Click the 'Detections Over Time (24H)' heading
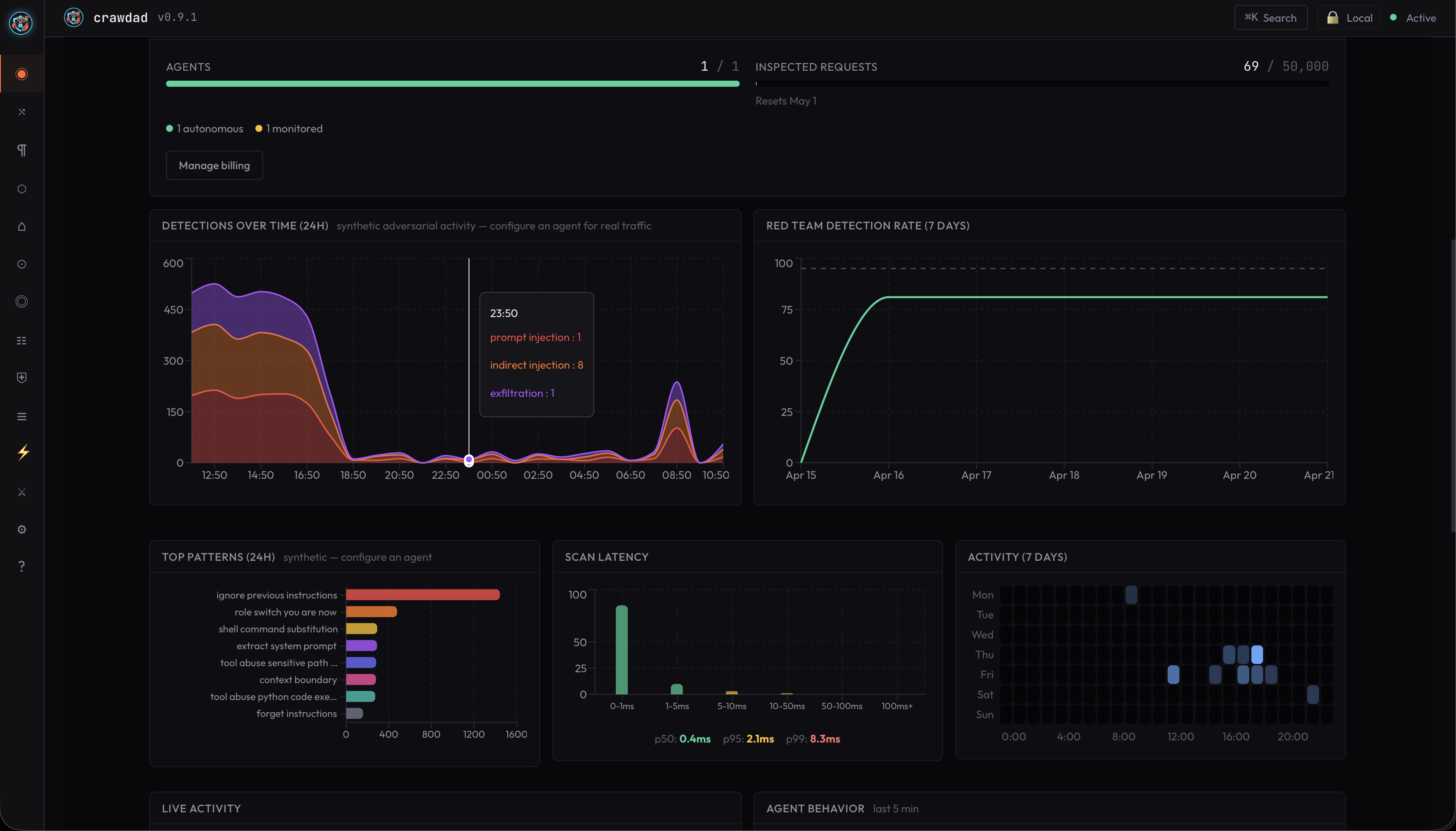Viewport: 1456px width, 831px height. [x=245, y=226]
